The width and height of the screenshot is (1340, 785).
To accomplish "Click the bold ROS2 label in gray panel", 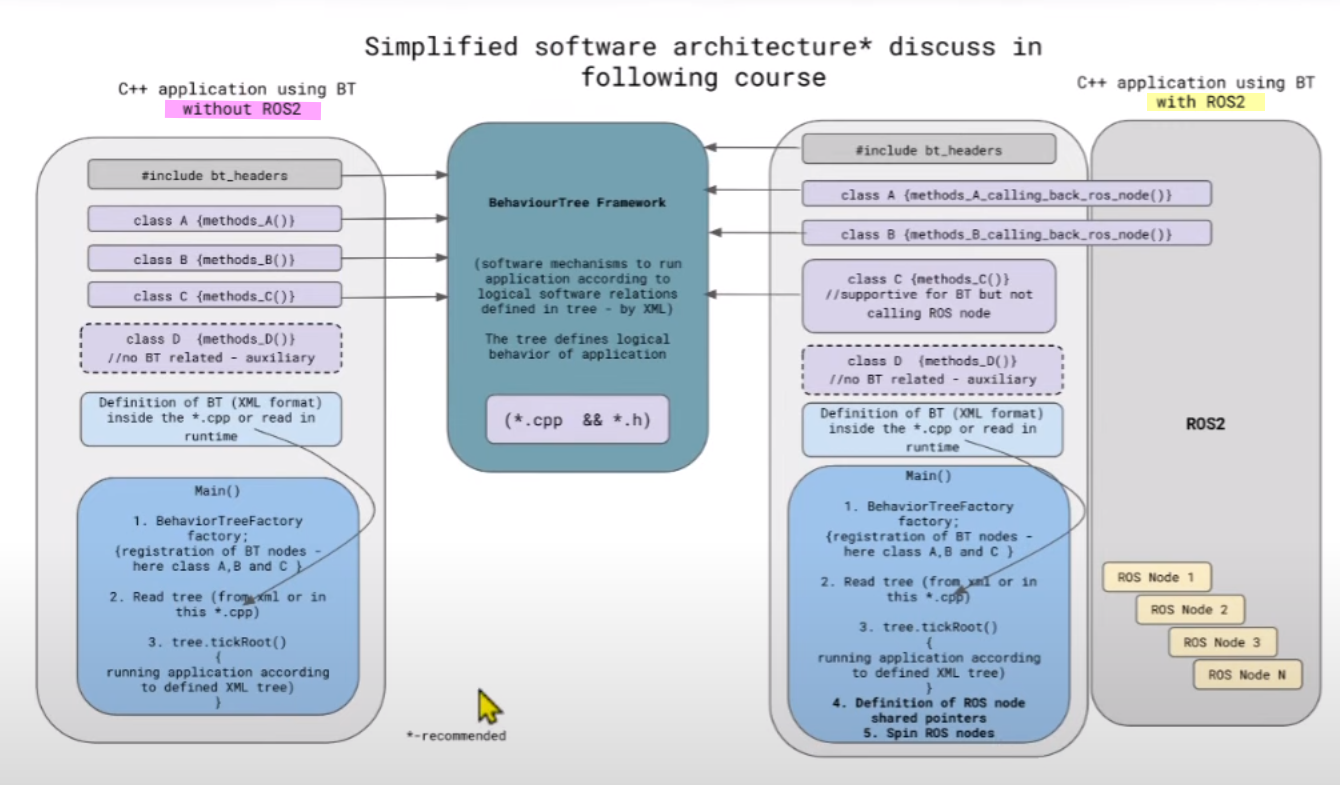I will [x=1205, y=423].
